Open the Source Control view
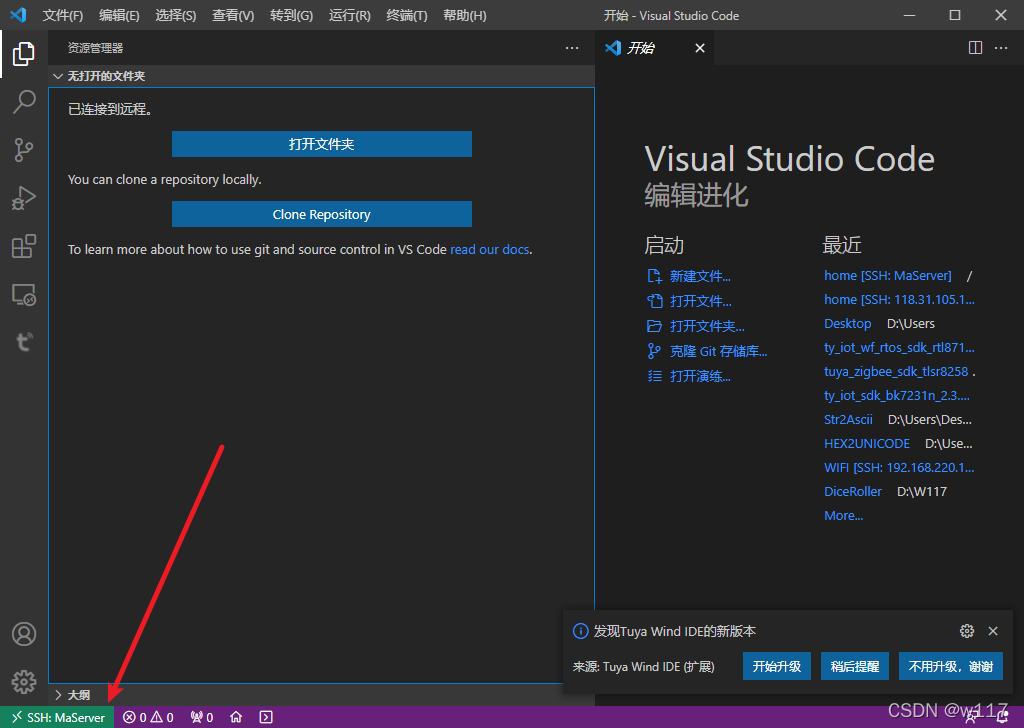The image size is (1024, 728). [x=24, y=150]
